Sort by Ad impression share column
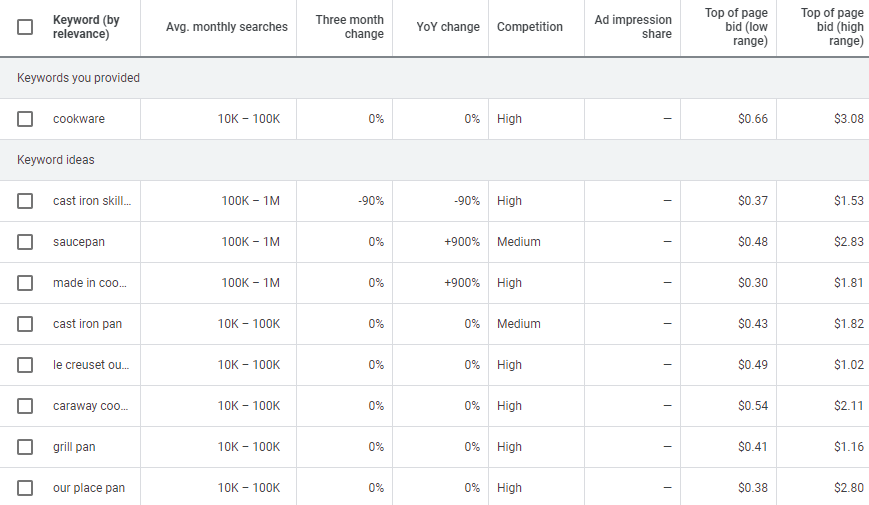This screenshot has width=869, height=505. [633, 27]
